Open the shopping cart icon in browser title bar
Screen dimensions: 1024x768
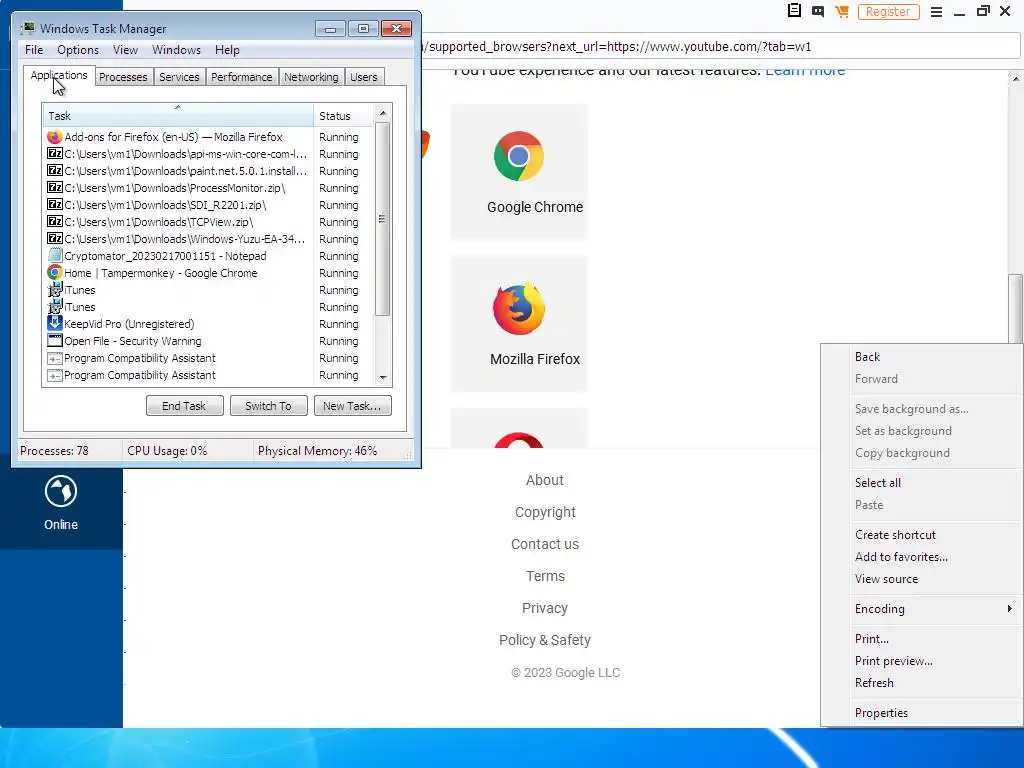[x=842, y=11]
